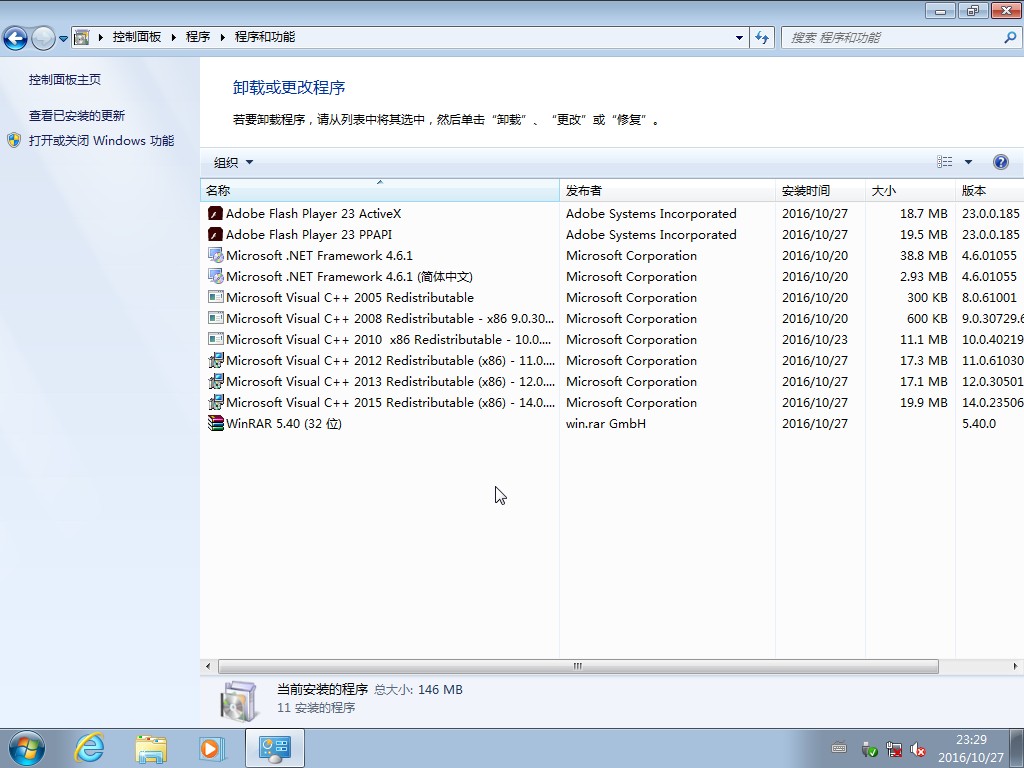Open 控制面板主页 link
This screenshot has height=768, width=1024.
(x=65, y=80)
